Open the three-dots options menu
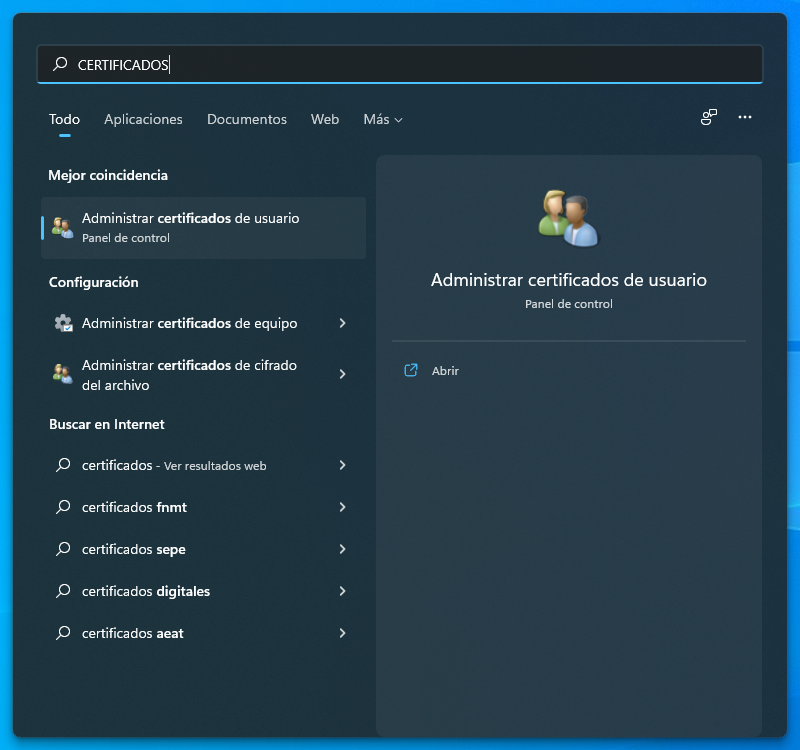The height and width of the screenshot is (750, 800). click(745, 117)
